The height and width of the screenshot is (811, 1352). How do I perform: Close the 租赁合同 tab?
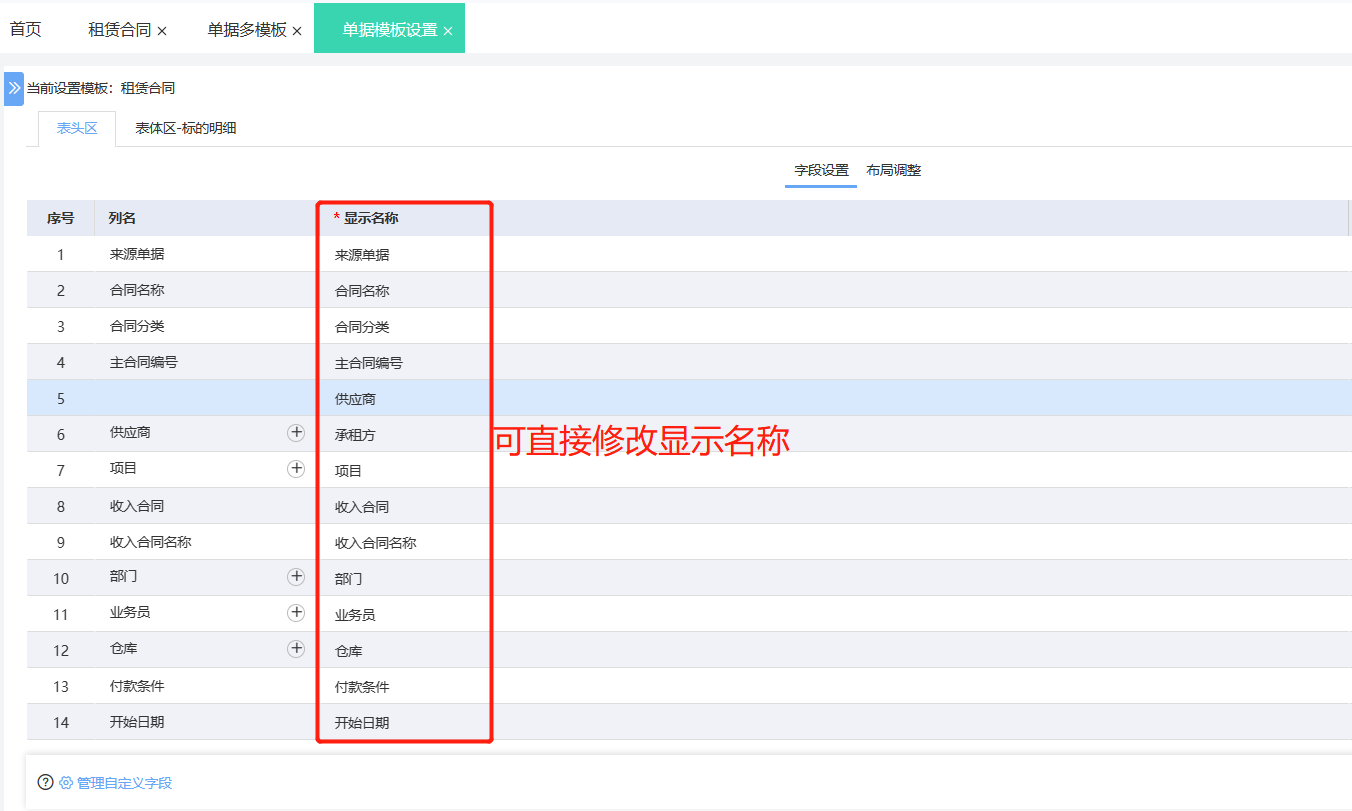click(162, 31)
